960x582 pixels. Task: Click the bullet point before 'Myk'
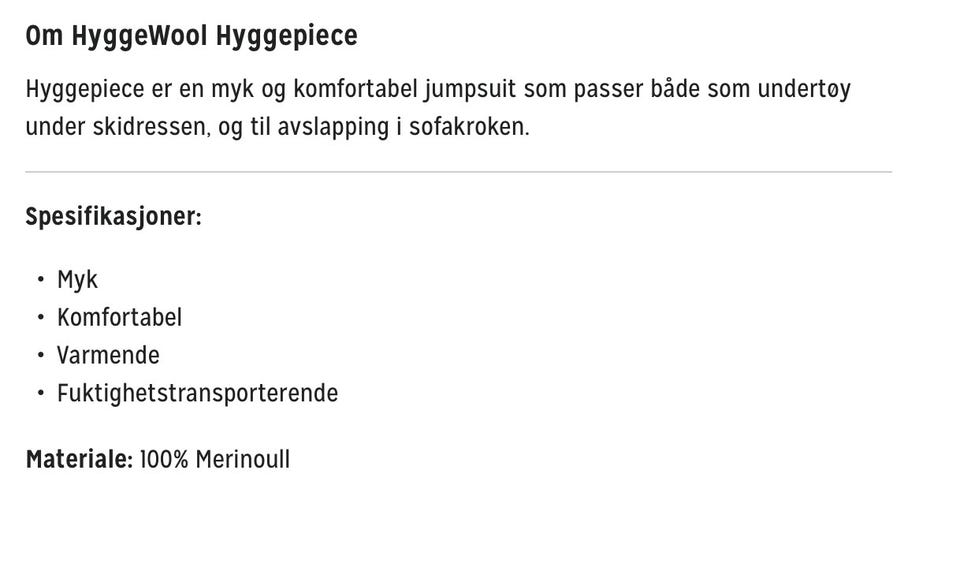(x=40, y=280)
